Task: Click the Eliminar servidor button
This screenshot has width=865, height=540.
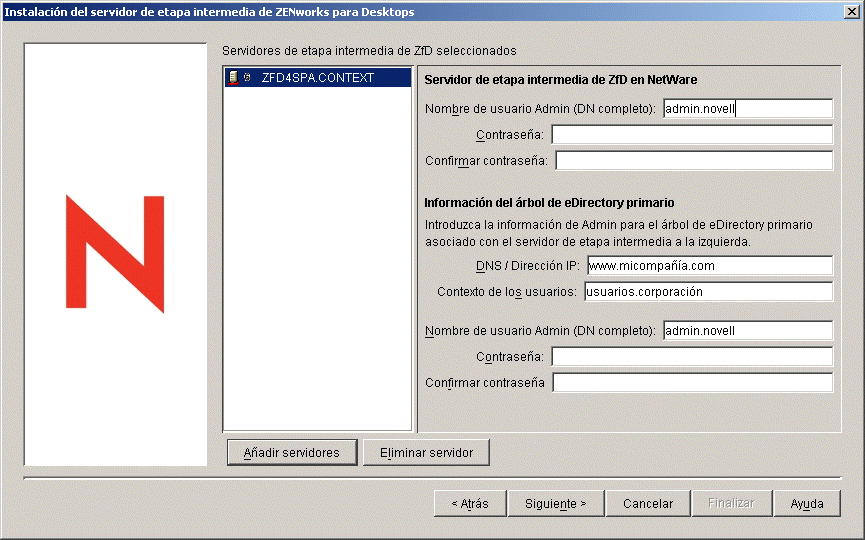Action: click(426, 453)
